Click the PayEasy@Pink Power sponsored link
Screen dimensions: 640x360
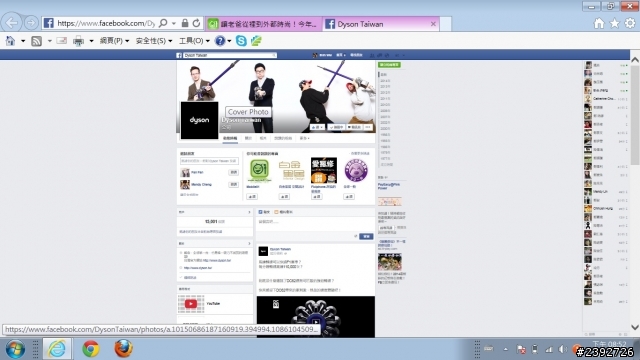click(x=389, y=186)
